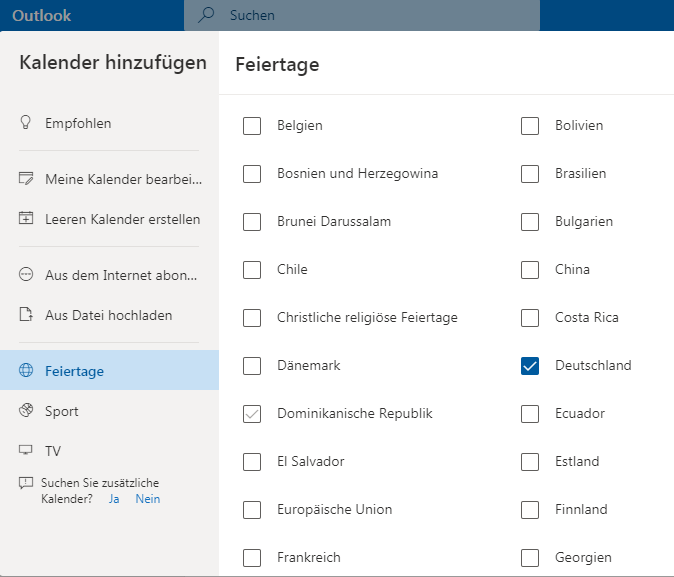Click the lightbulb icon beside Empfohlen
674x577 pixels.
(26, 122)
